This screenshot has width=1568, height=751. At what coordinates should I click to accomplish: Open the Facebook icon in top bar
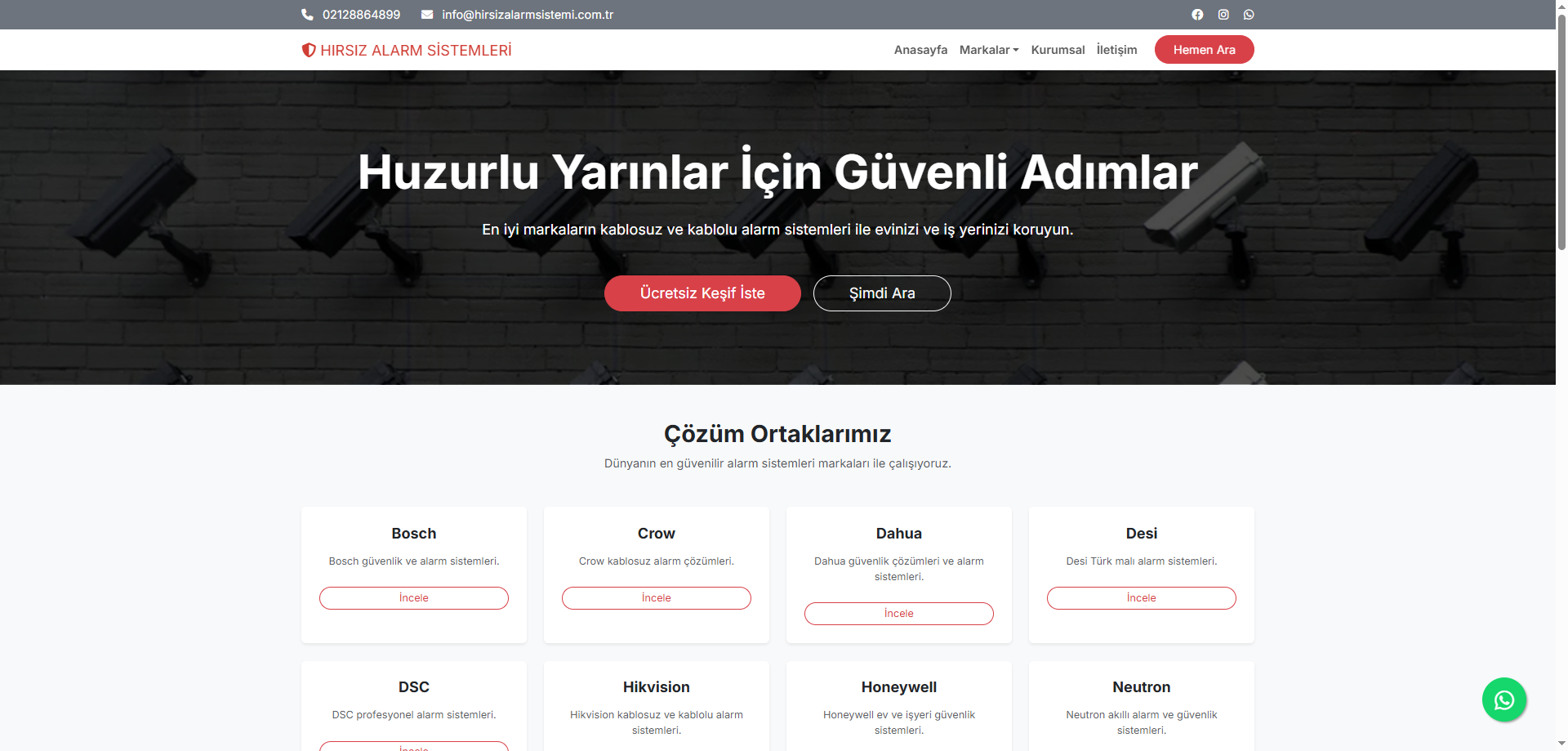point(1197,15)
